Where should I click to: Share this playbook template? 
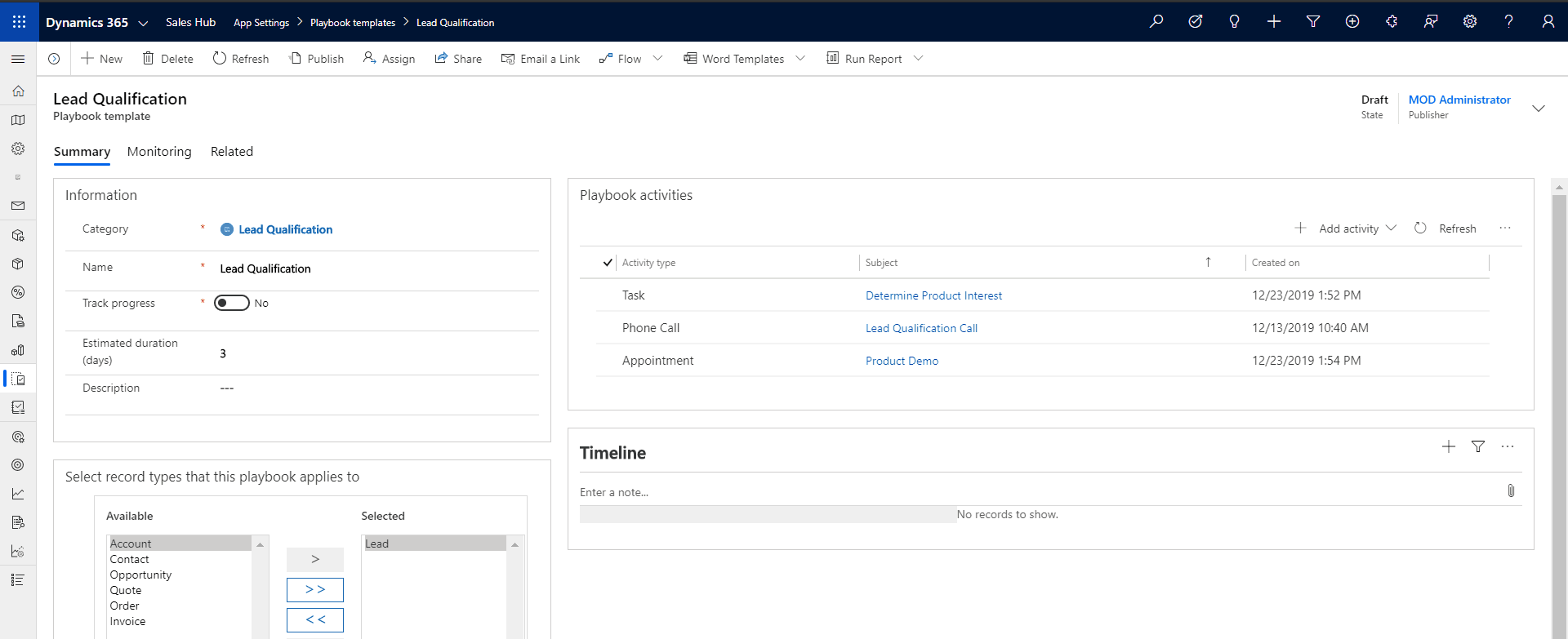coord(458,59)
